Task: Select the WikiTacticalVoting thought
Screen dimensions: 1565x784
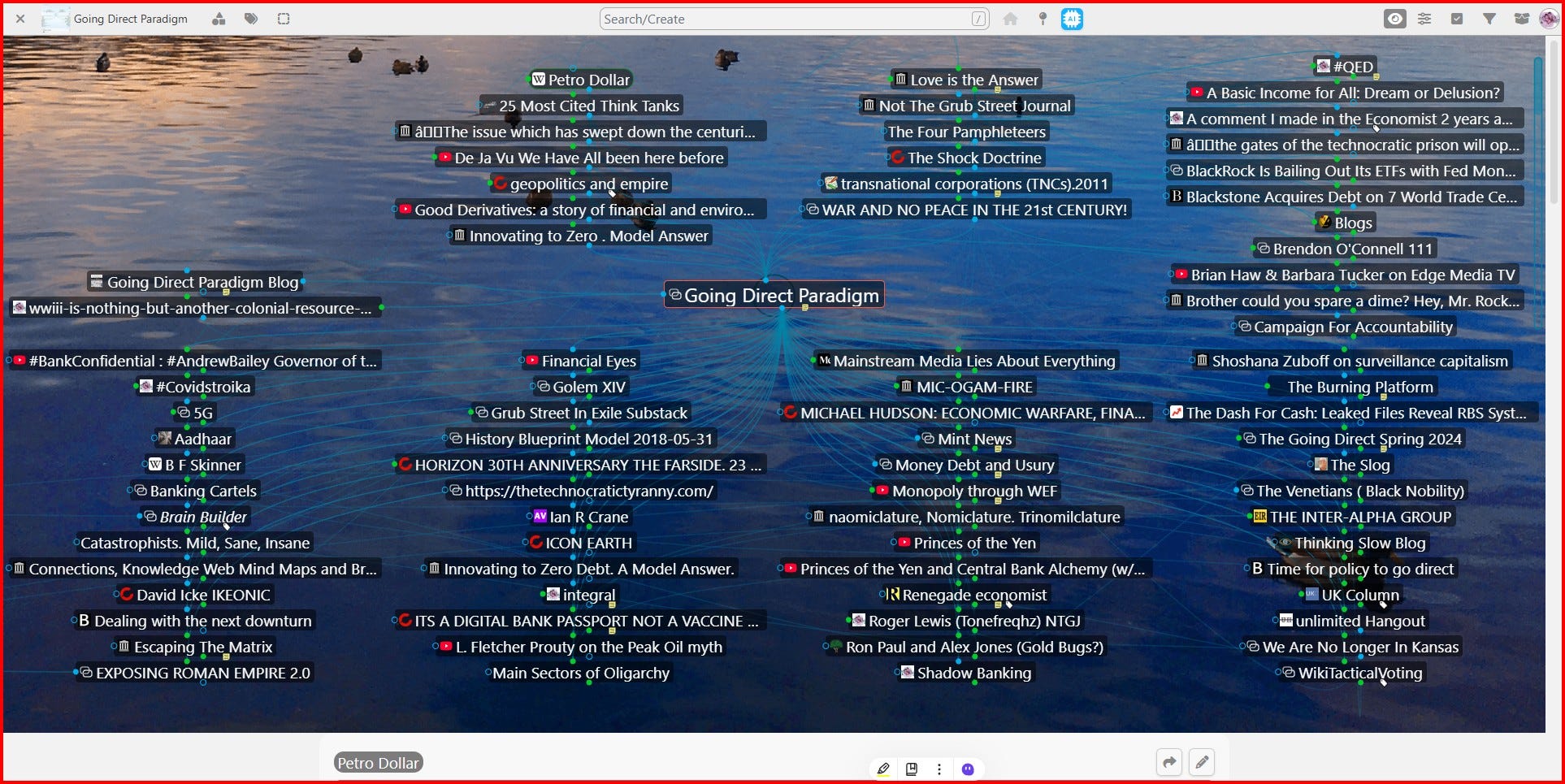Action: [1352, 673]
